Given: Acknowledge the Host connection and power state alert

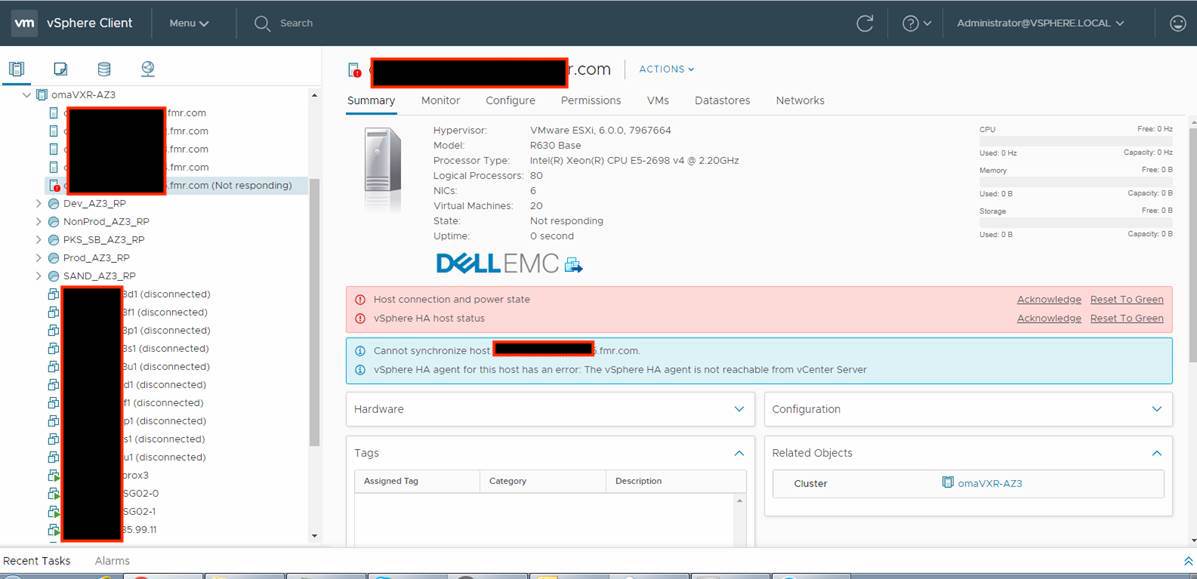Looking at the screenshot, I should (1048, 299).
